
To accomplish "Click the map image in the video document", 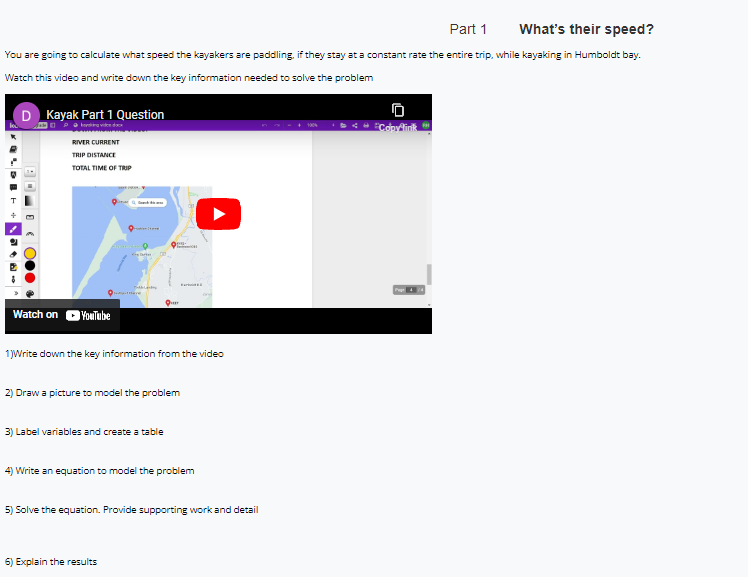I will click(x=142, y=247).
